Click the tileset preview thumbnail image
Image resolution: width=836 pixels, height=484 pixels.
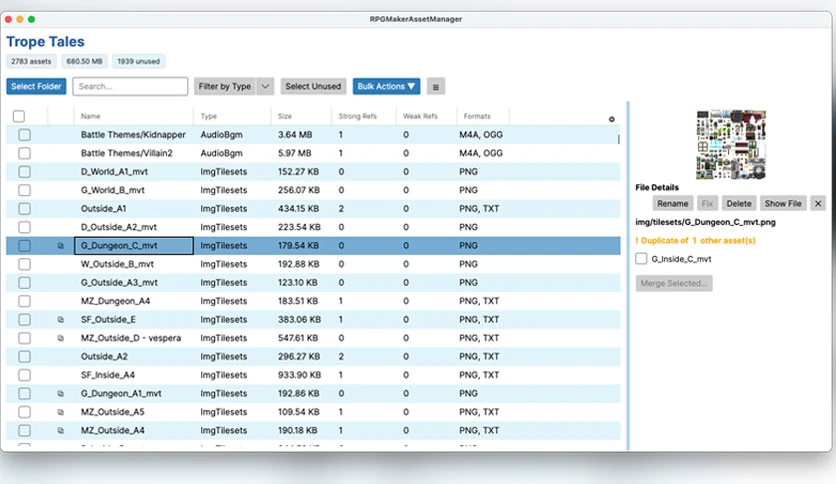[731, 144]
